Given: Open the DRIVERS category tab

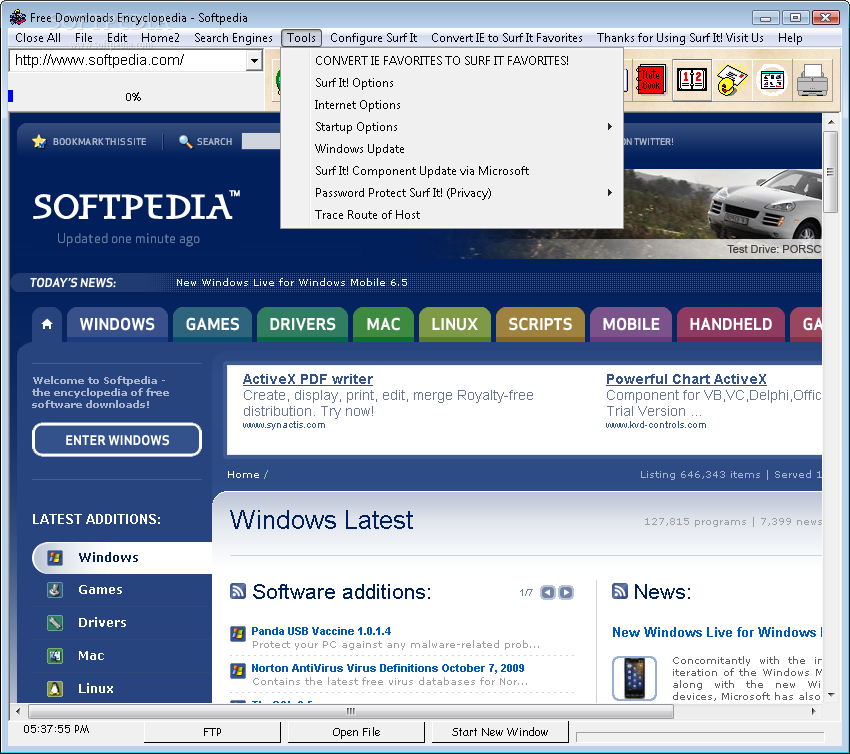Looking at the screenshot, I should pyautogui.click(x=302, y=324).
